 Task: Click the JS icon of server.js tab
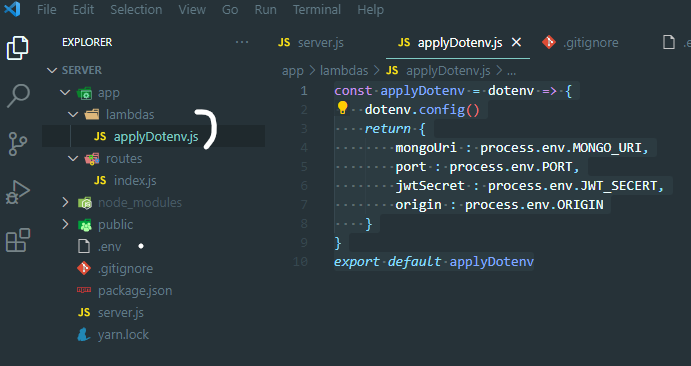[284, 42]
